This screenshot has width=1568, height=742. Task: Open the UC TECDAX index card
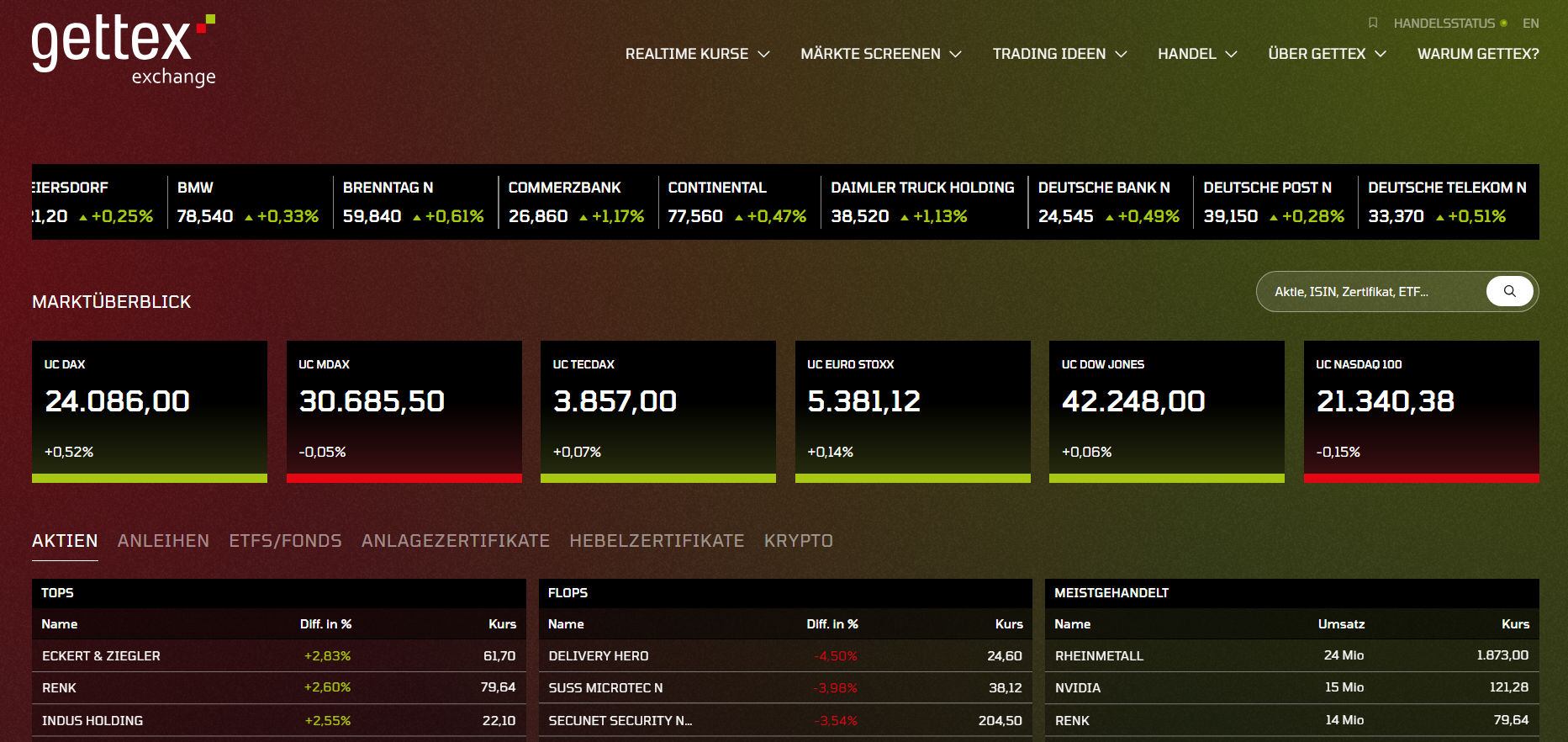[x=658, y=411]
